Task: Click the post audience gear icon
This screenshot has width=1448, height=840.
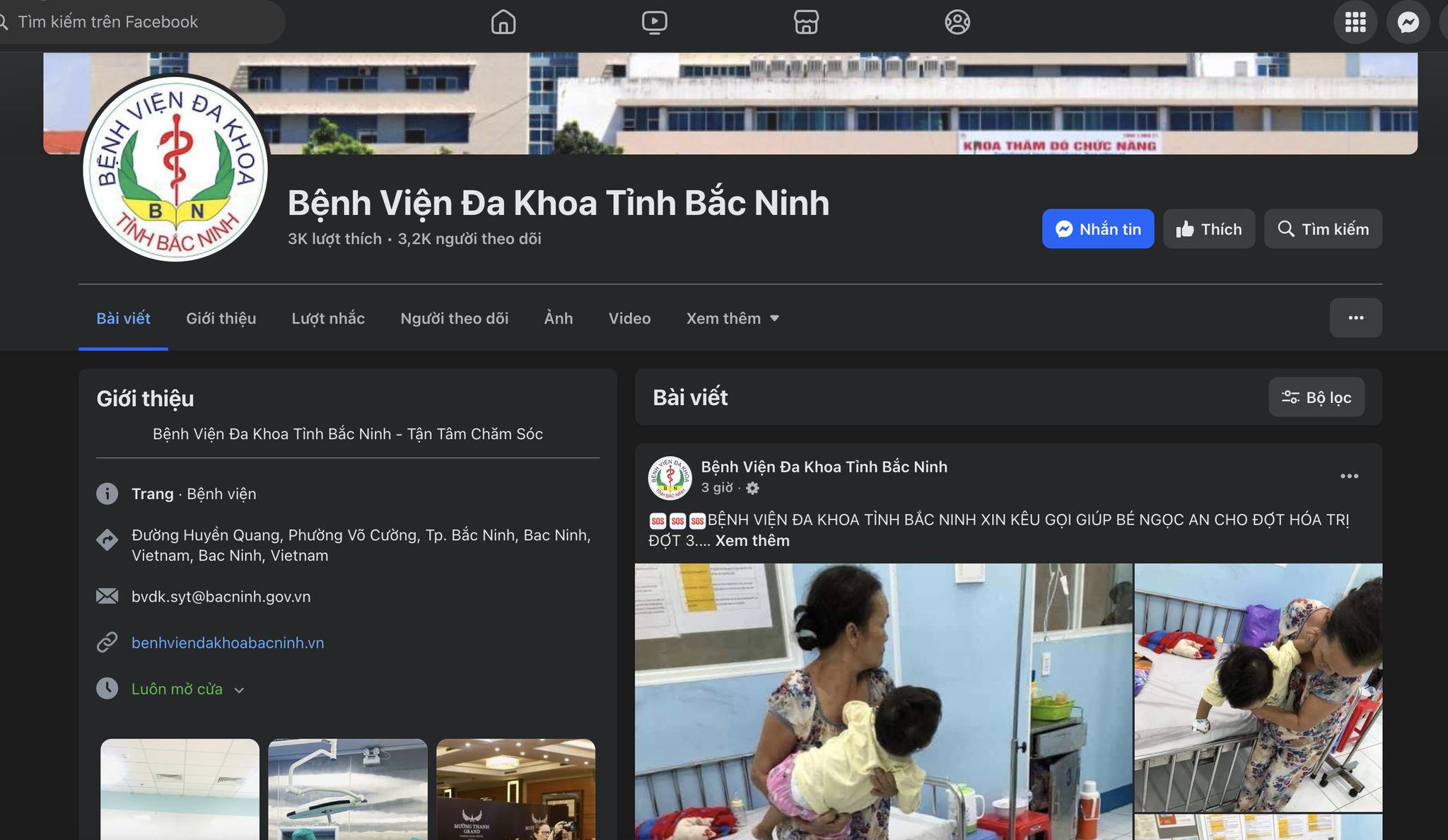Action: 752,489
